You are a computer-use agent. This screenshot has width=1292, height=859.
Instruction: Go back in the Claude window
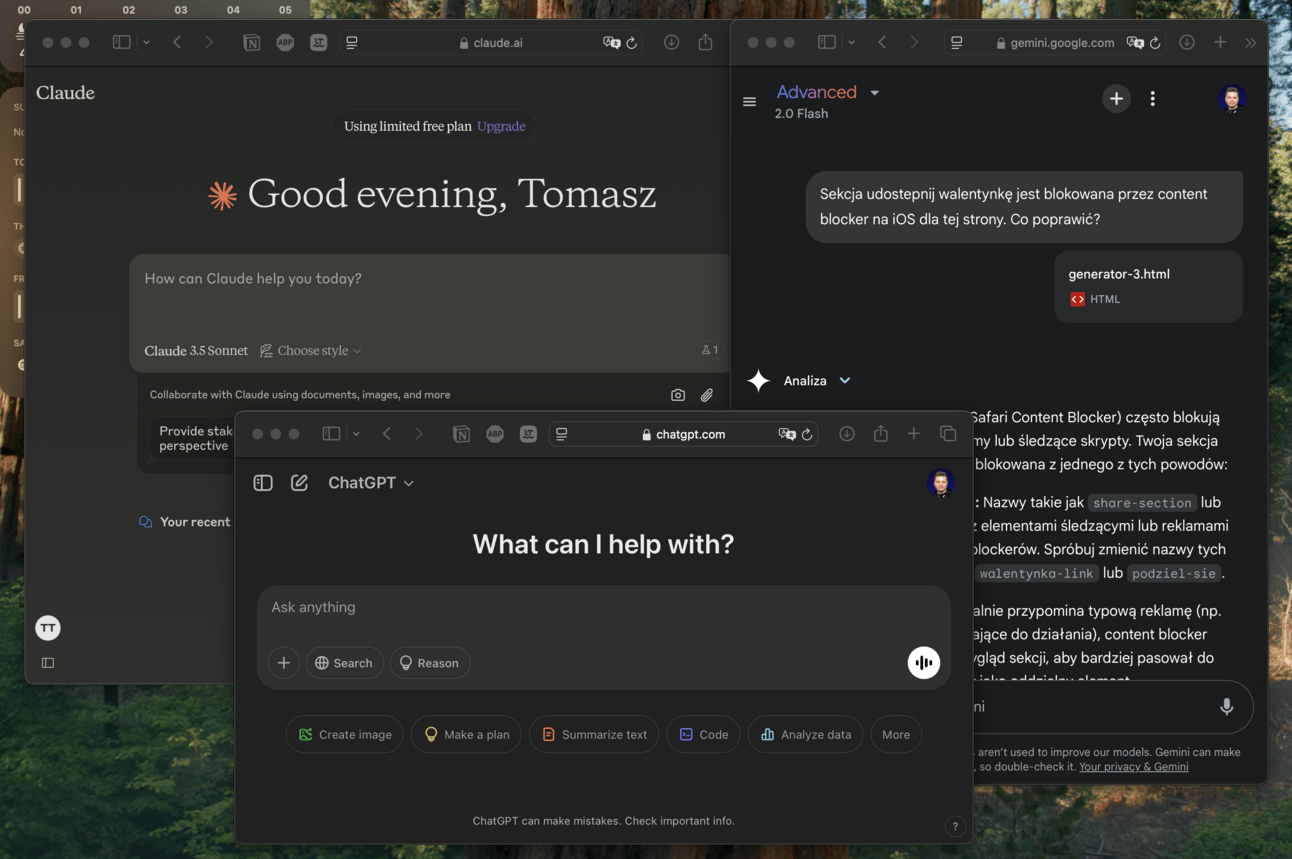coord(177,43)
